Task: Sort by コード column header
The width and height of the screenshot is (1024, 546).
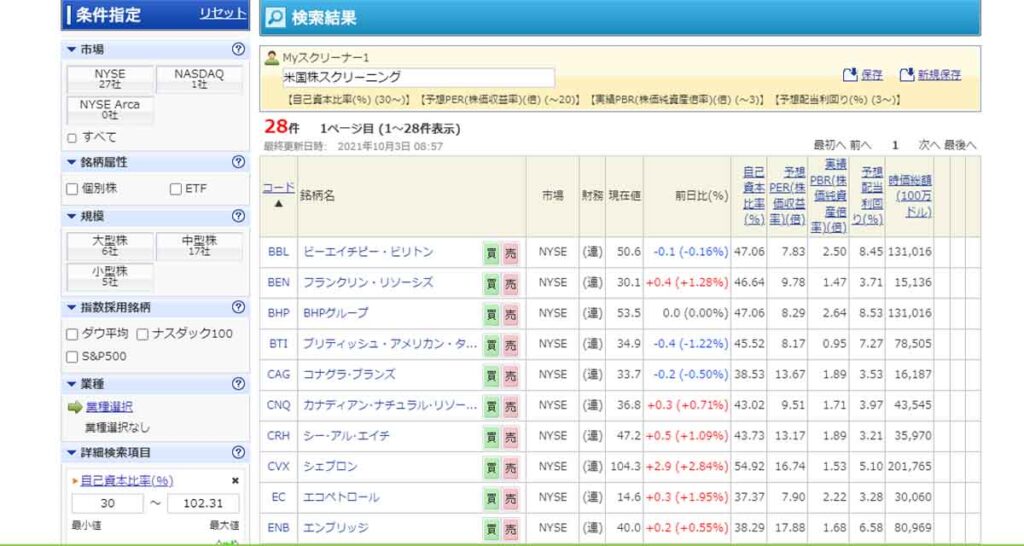Action: tap(278, 187)
